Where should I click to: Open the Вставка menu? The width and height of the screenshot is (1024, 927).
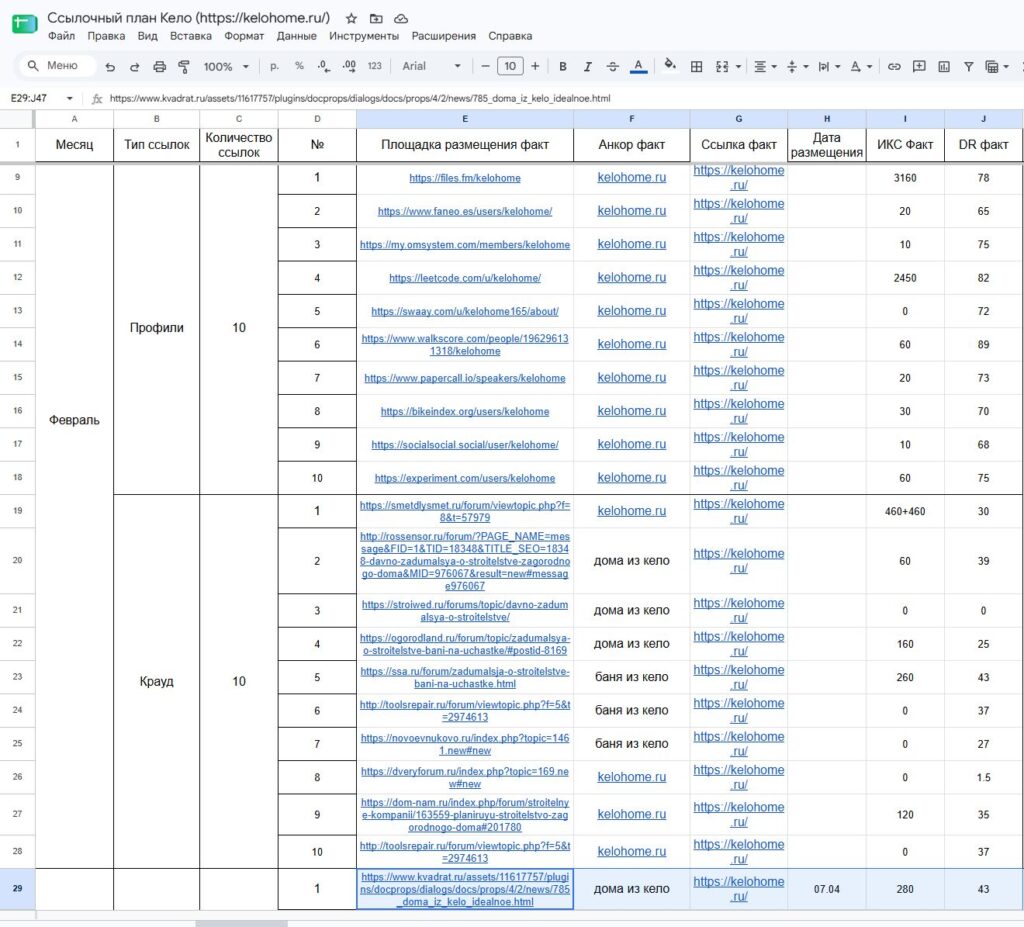click(191, 36)
